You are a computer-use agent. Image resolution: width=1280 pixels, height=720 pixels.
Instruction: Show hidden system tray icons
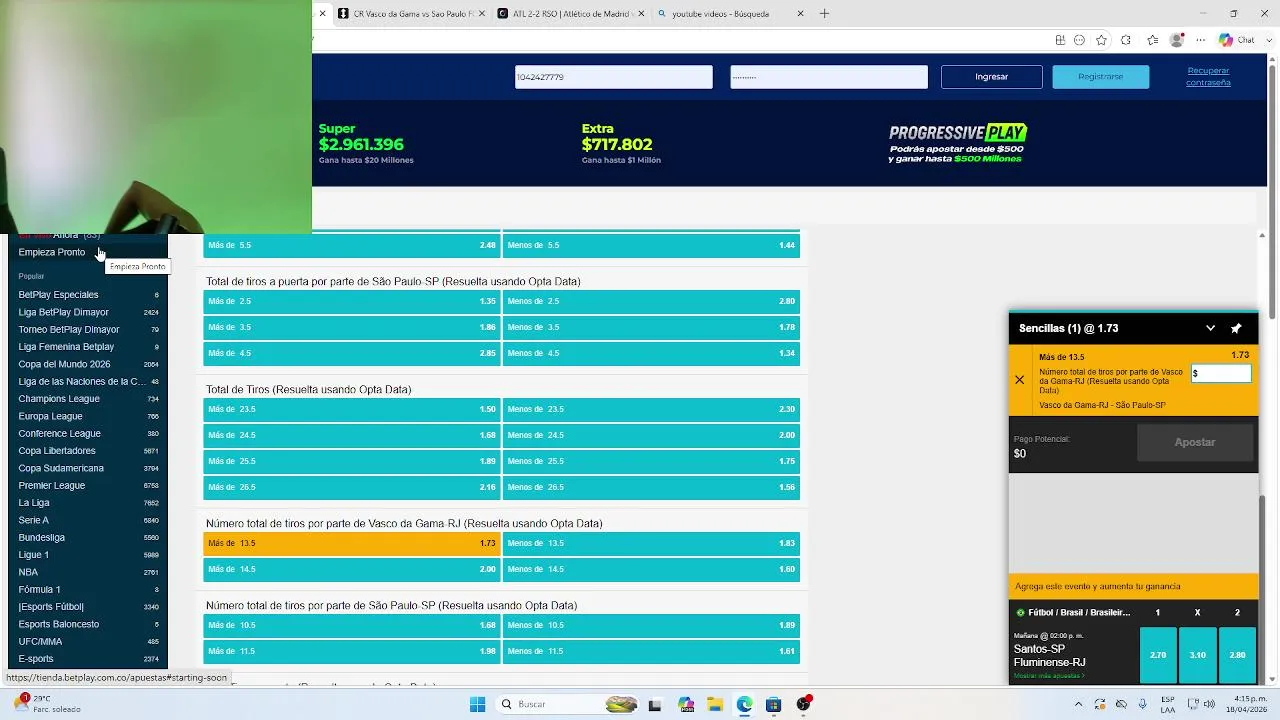click(1078, 704)
